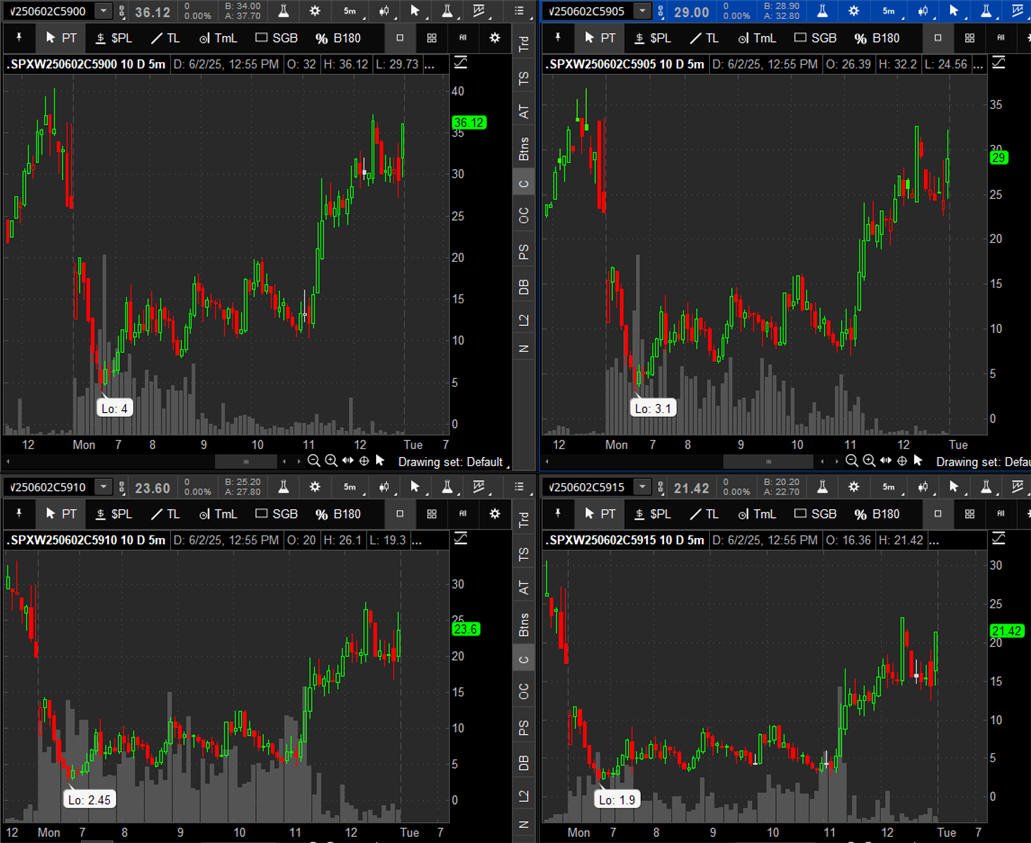The height and width of the screenshot is (843, 1031).
Task: Select the pointer drawing tool in C5900 top bar
Action: [415, 11]
